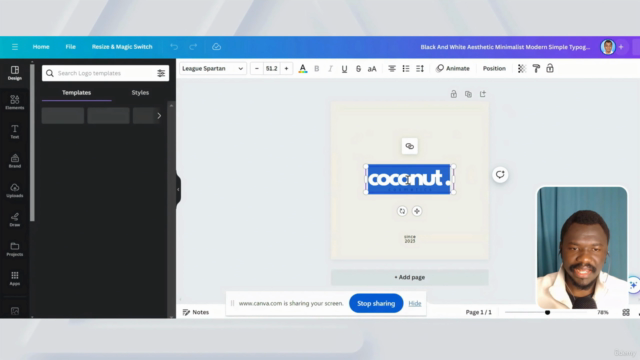Viewport: 640px width, 360px height.
Task: Click the + Add page button
Action: tap(409, 277)
